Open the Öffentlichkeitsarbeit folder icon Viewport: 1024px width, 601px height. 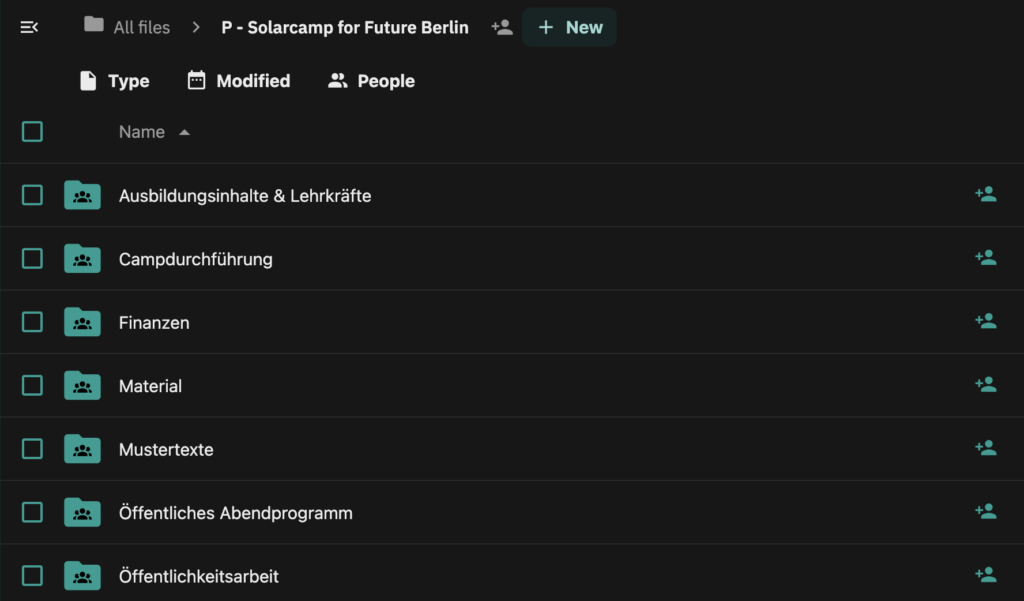[82, 576]
